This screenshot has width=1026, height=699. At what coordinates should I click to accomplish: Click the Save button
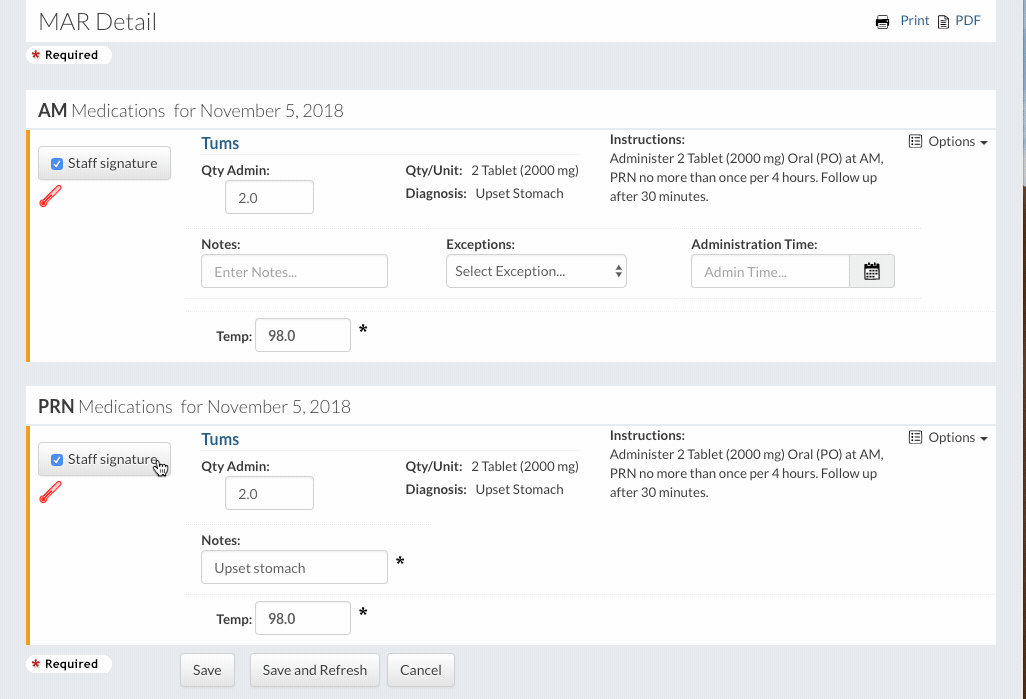coord(207,670)
